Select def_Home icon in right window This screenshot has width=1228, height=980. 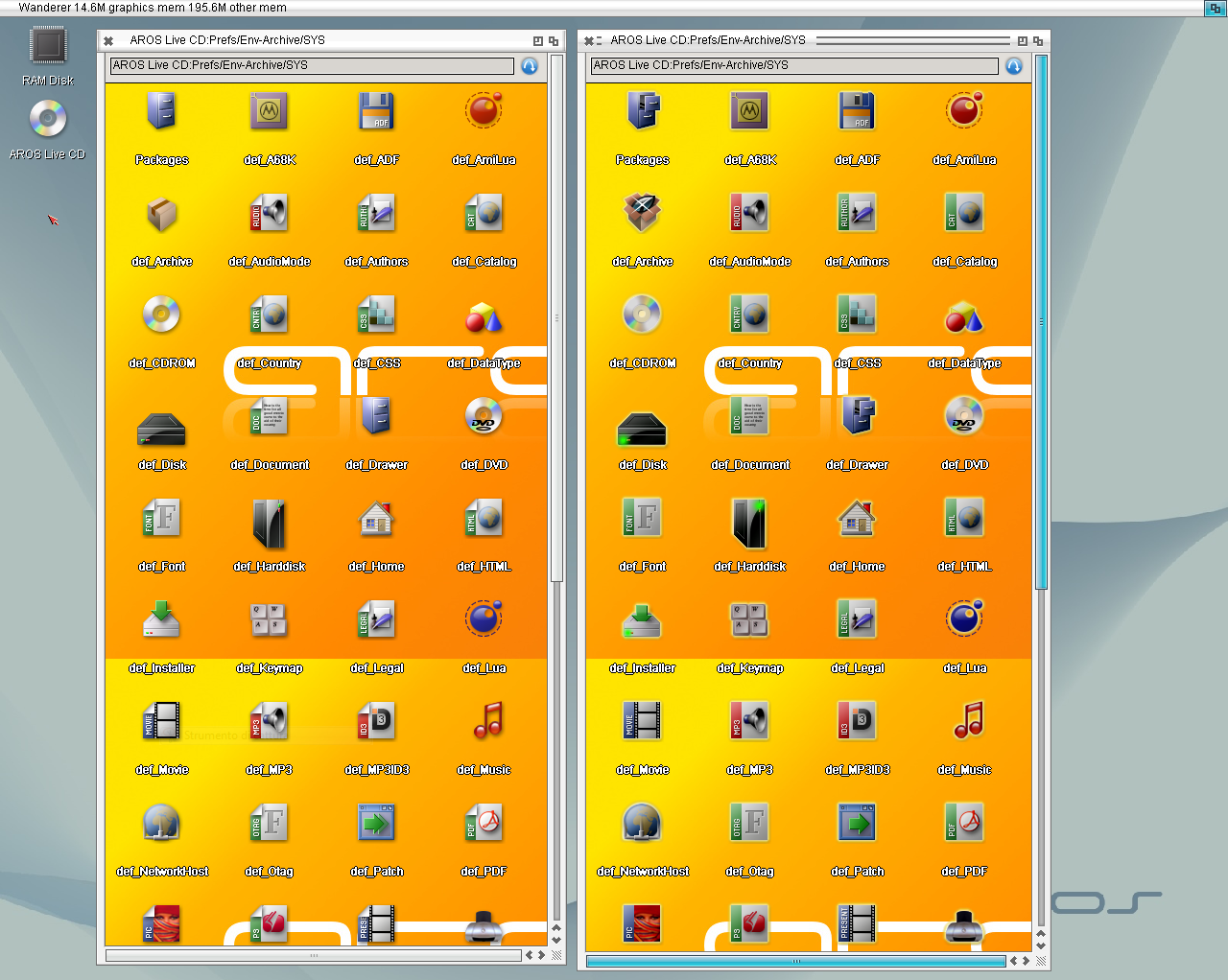pyautogui.click(x=857, y=518)
